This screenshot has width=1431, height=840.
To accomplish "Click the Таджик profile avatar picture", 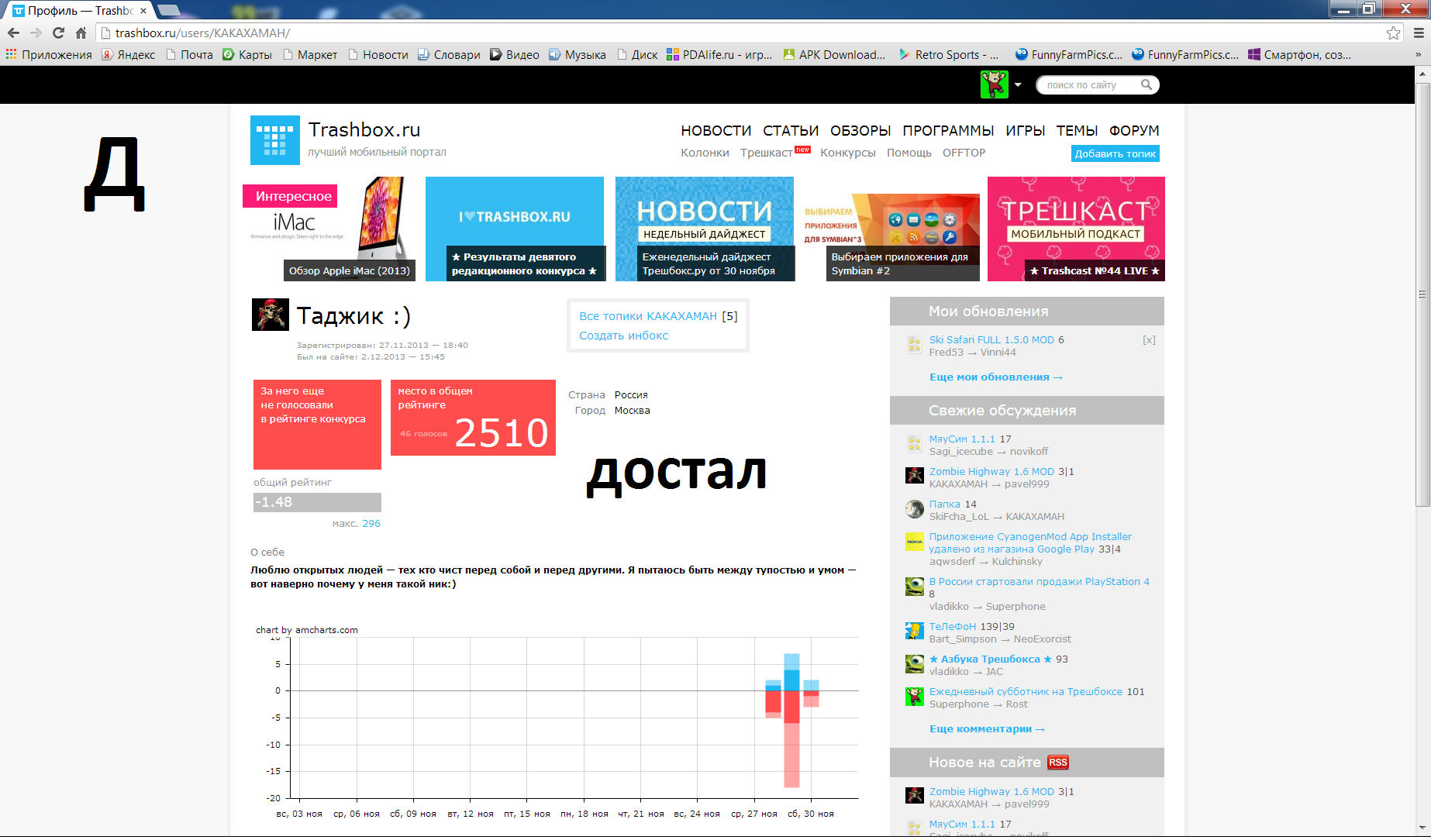I will tap(271, 315).
